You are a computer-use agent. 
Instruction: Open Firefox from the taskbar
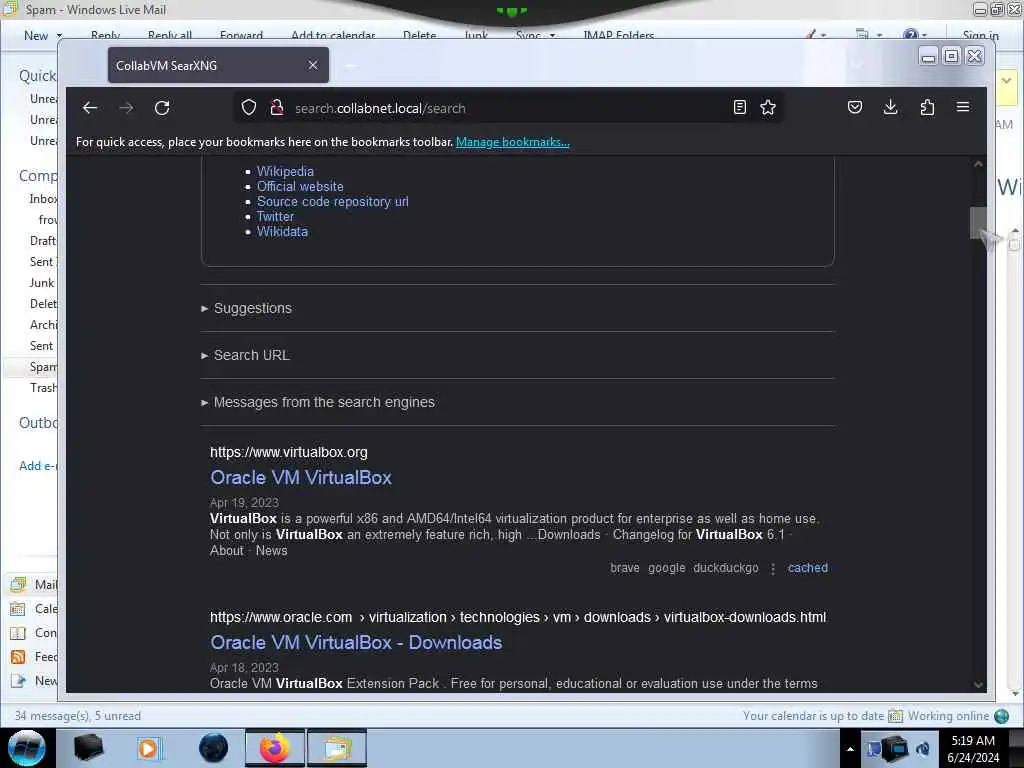click(x=275, y=748)
